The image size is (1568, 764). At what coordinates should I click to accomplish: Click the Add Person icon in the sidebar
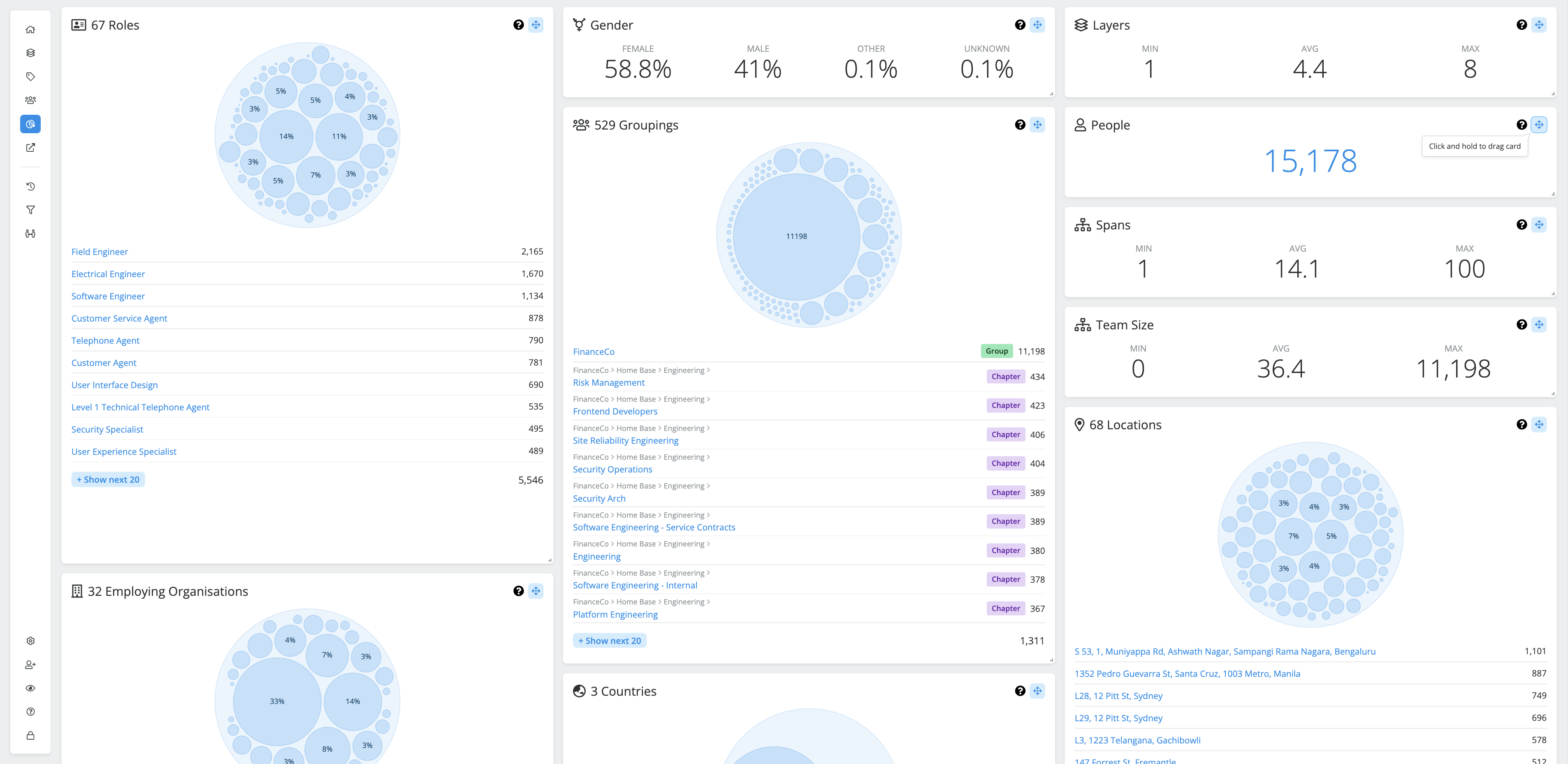(x=30, y=664)
